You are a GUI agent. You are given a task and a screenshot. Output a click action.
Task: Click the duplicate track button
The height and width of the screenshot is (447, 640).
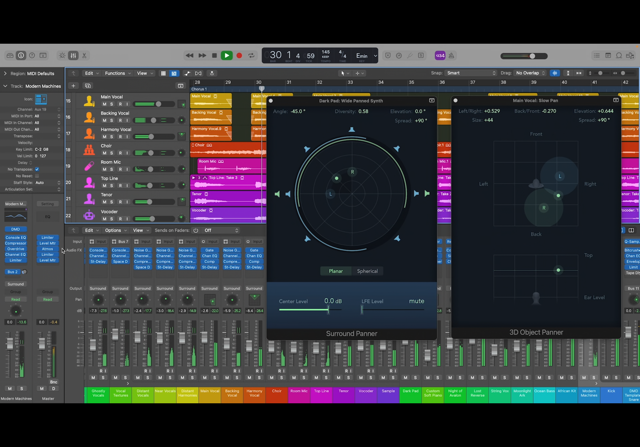(87, 86)
